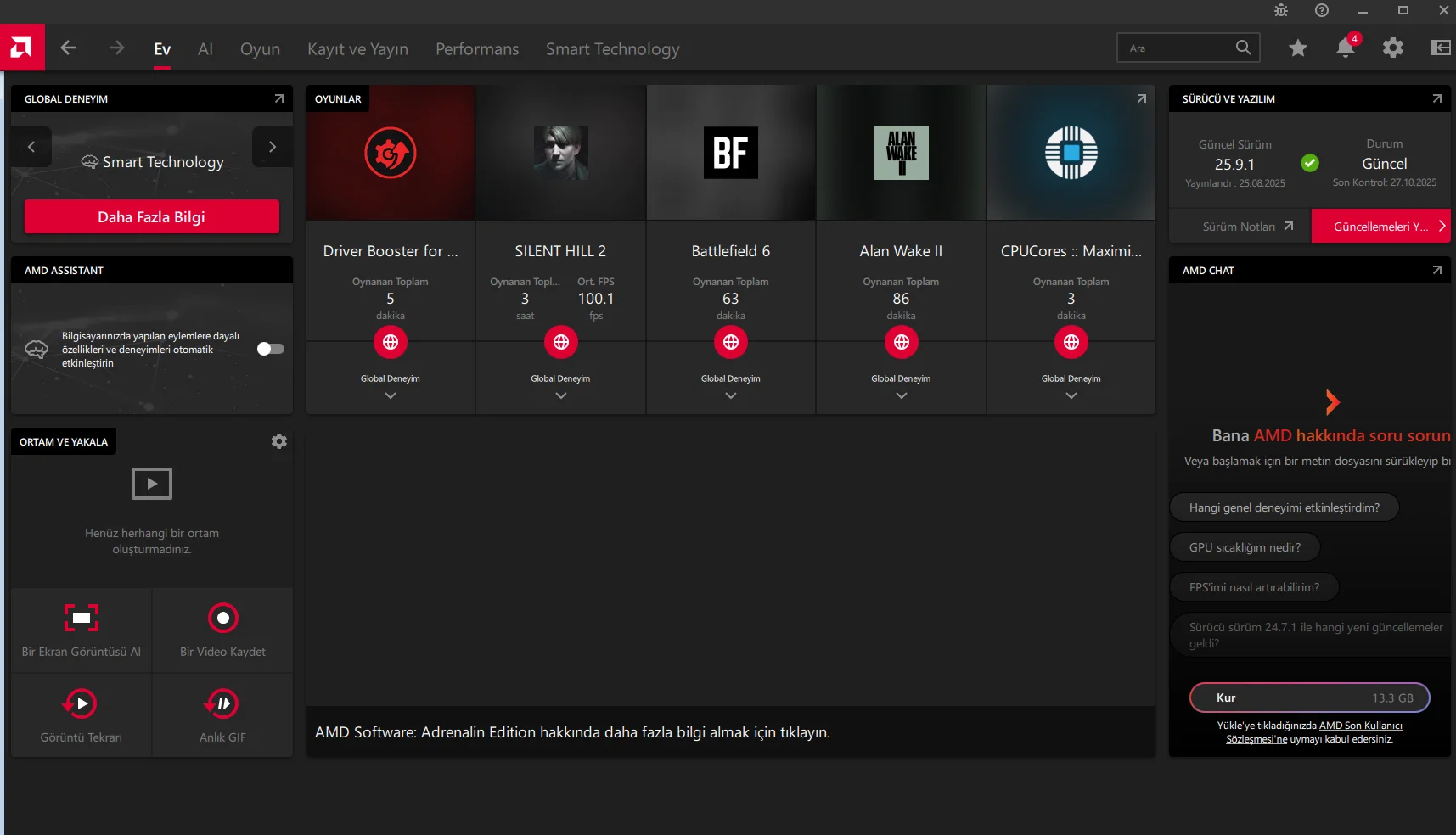Viewport: 1456px width, 835px height.
Task: Open the help question mark icon
Action: pos(1322,10)
